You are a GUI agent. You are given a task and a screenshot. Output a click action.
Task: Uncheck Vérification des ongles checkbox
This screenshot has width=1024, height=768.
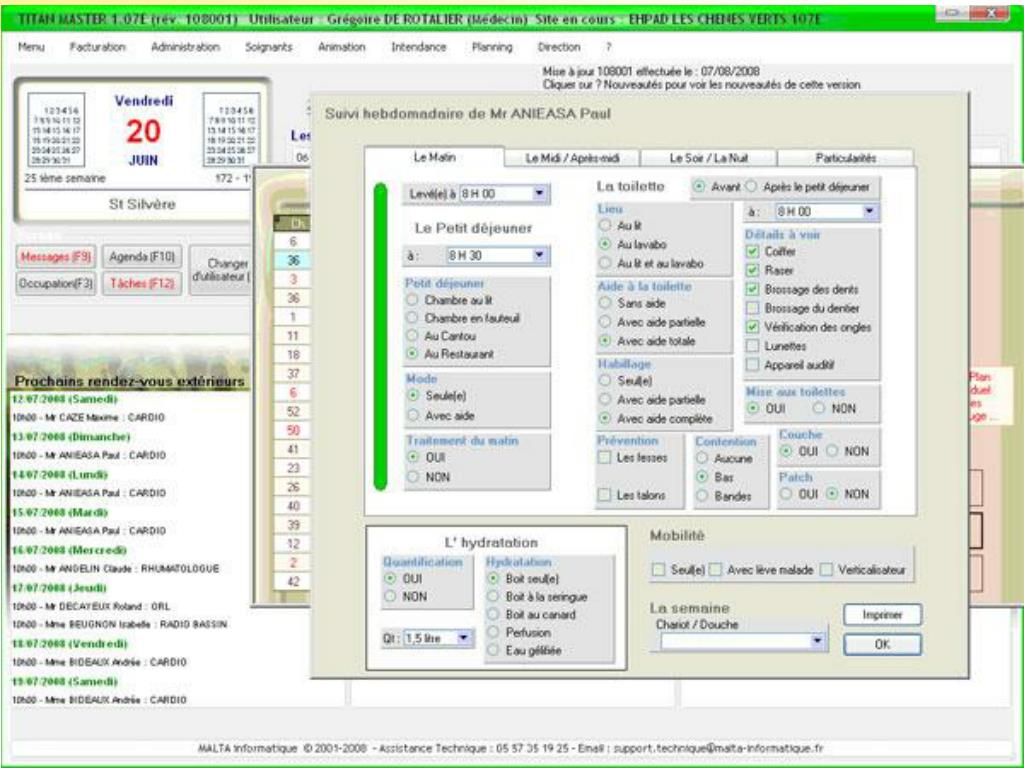click(x=752, y=327)
